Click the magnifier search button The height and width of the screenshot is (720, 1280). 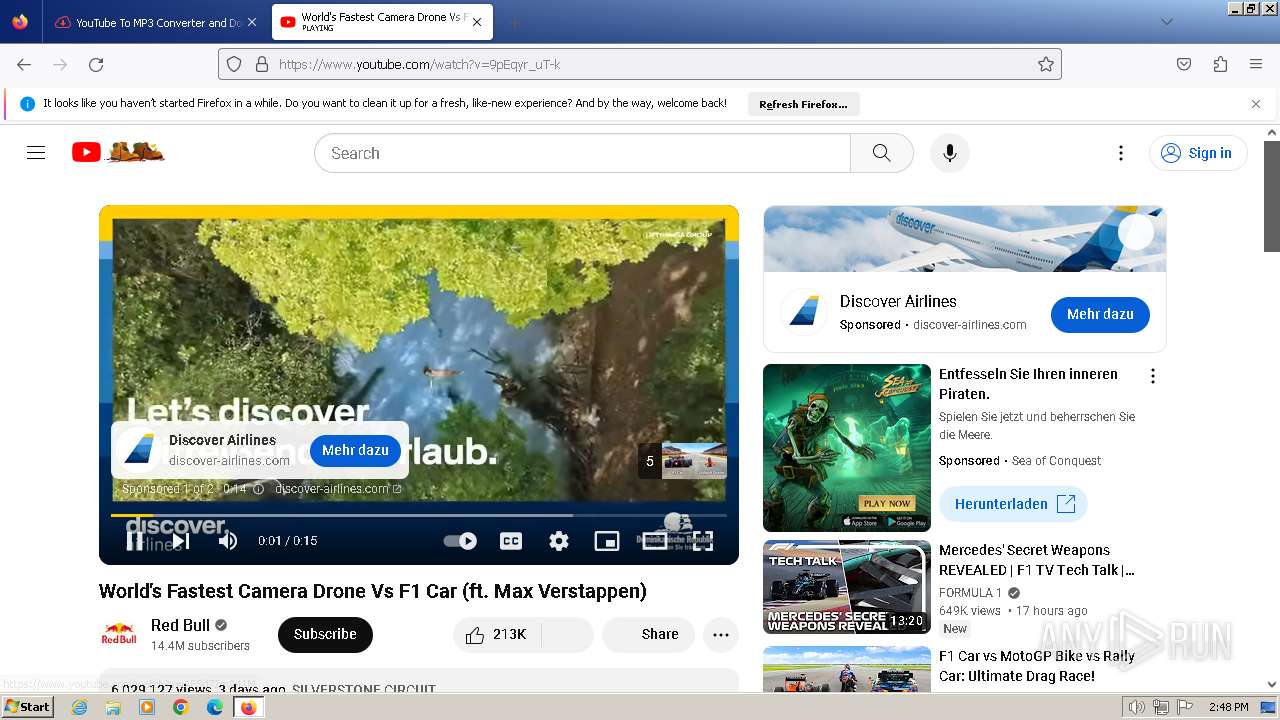click(881, 153)
